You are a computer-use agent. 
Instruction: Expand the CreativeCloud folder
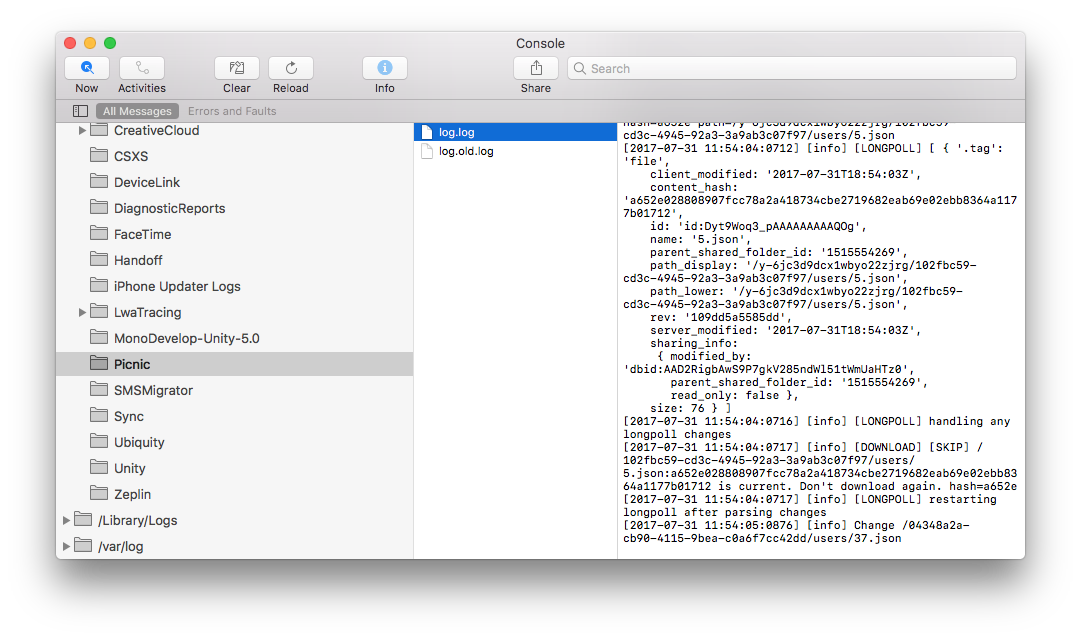[82, 131]
